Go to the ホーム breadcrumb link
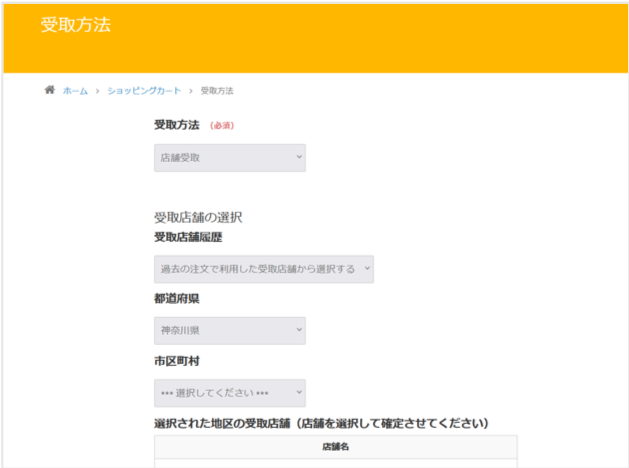Viewport: 629px width, 468px height. [x=75, y=91]
